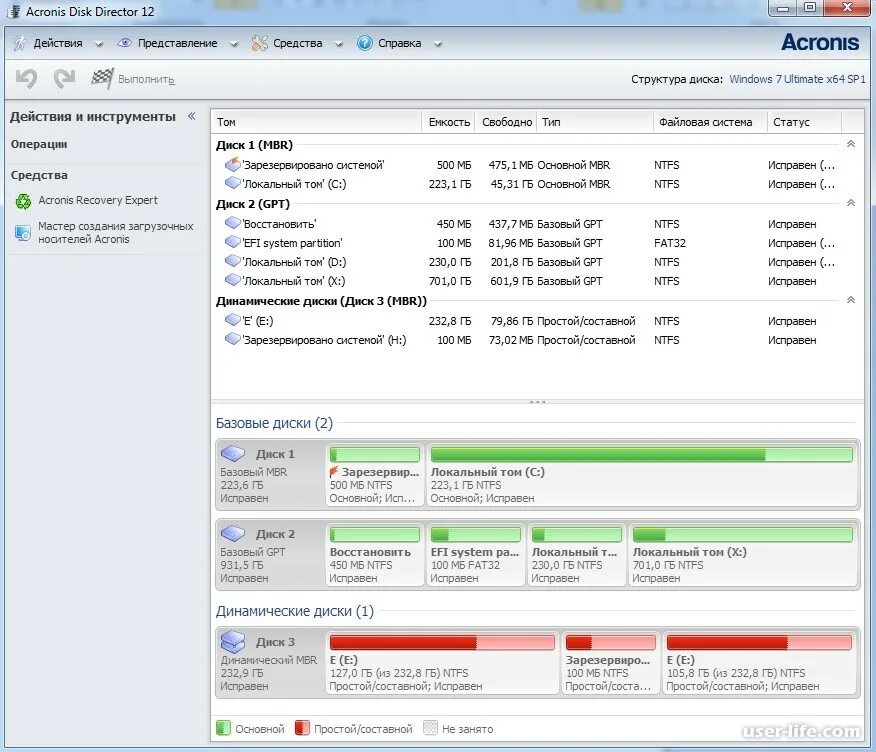
Task: Select Восстановить 450 МБ block on Диск 2
Action: (374, 555)
